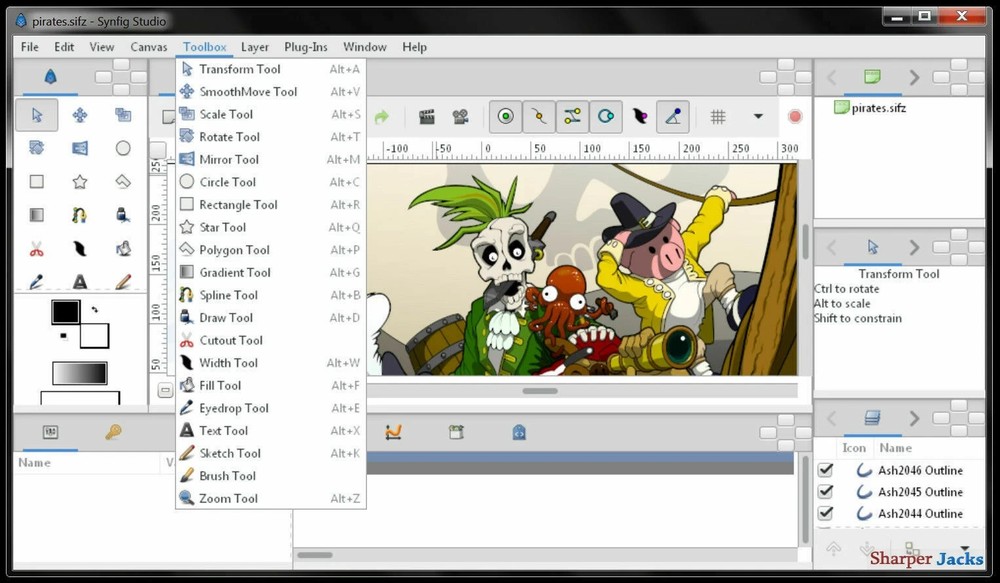This screenshot has height=583, width=1000.
Task: Select the Spline tool icon in toolbox panel
Action: coord(80,215)
